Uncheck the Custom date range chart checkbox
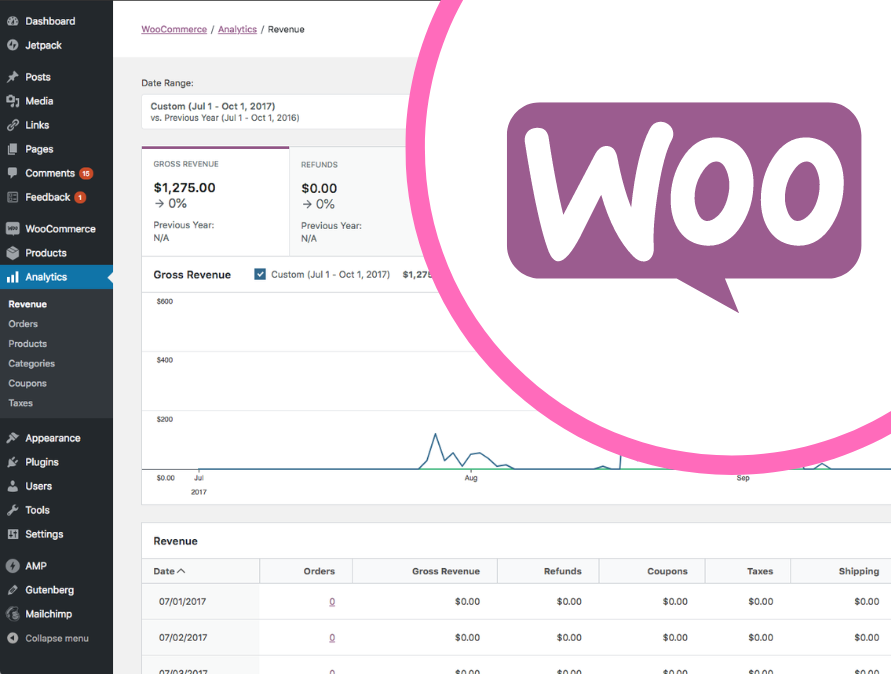891x674 pixels. click(x=260, y=274)
